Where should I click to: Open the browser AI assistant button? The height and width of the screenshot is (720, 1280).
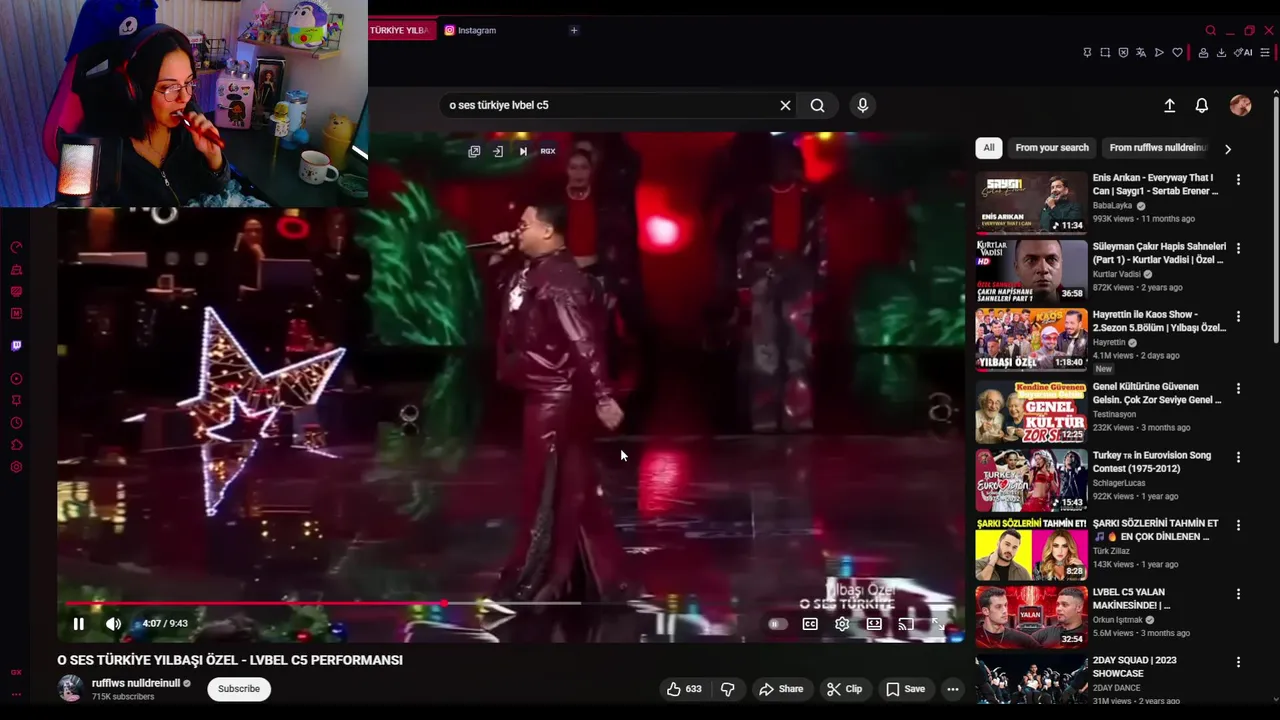point(1243,53)
